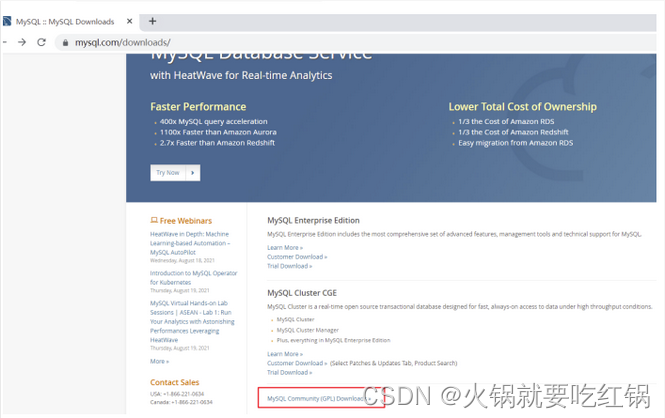Viewport: 665px width, 418px height.
Task: Click the 'Wednesday, August 18, 2021' date
Action: tap(182, 260)
